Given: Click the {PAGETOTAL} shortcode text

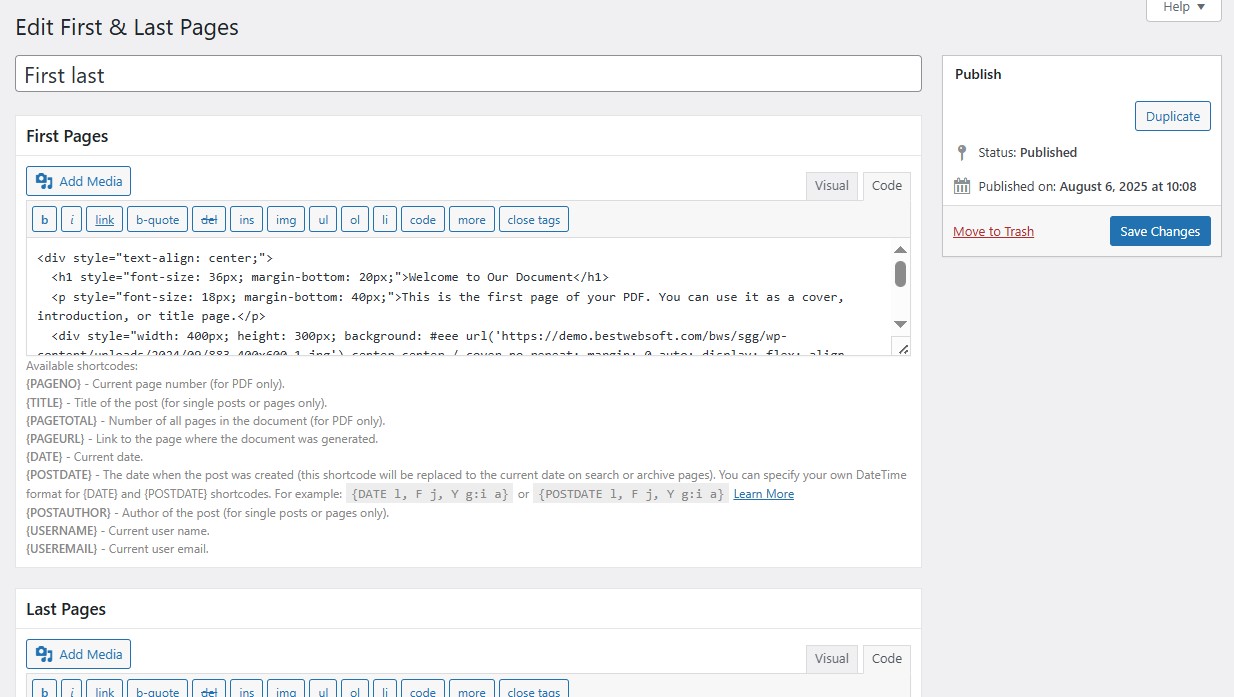Looking at the screenshot, I should (64, 421).
